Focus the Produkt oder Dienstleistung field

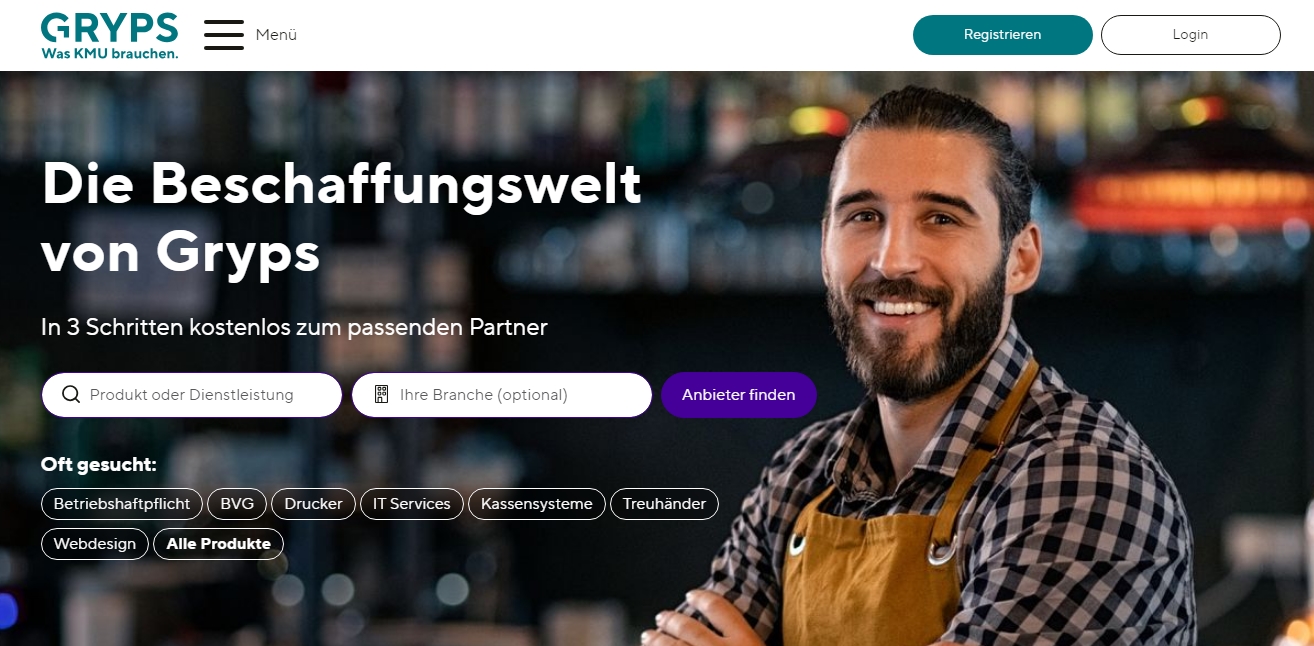[192, 395]
